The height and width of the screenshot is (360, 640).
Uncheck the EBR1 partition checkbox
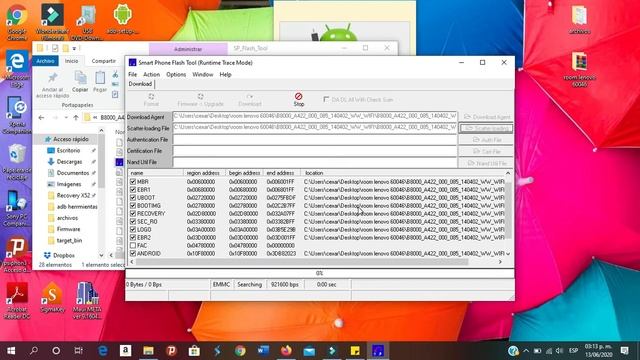pos(133,189)
